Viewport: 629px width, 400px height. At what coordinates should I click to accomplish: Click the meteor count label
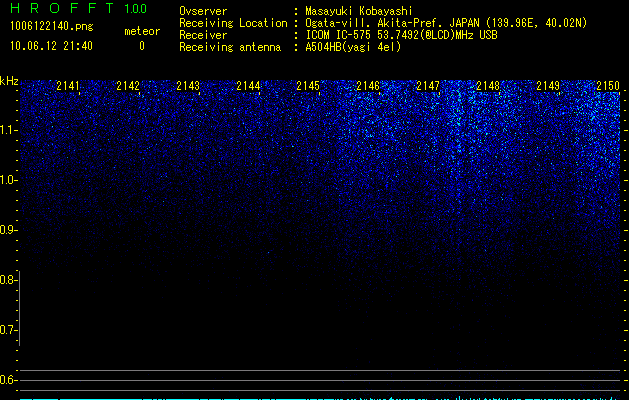[x=142, y=31]
